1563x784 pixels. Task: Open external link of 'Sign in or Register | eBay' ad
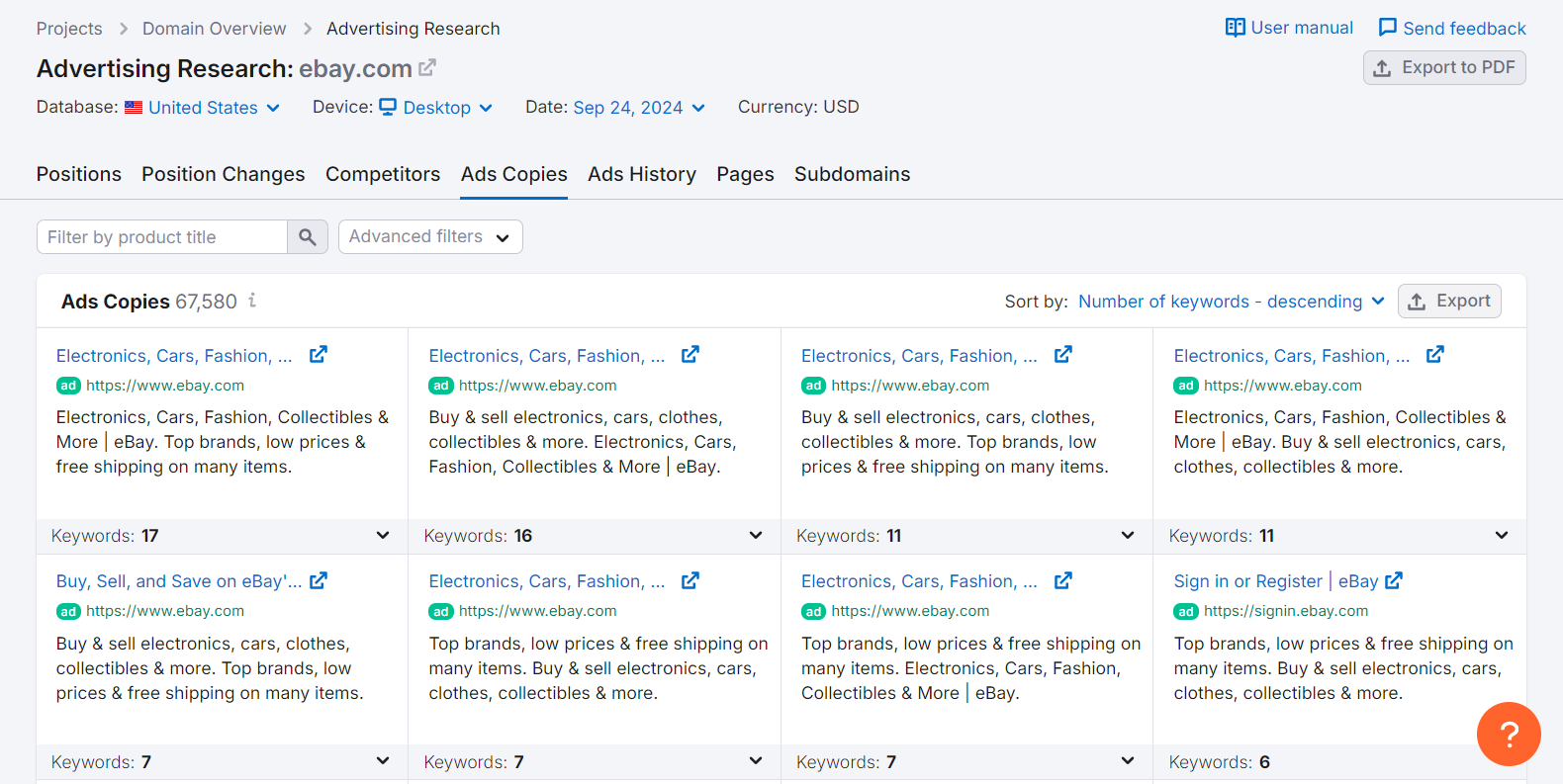click(x=1394, y=581)
